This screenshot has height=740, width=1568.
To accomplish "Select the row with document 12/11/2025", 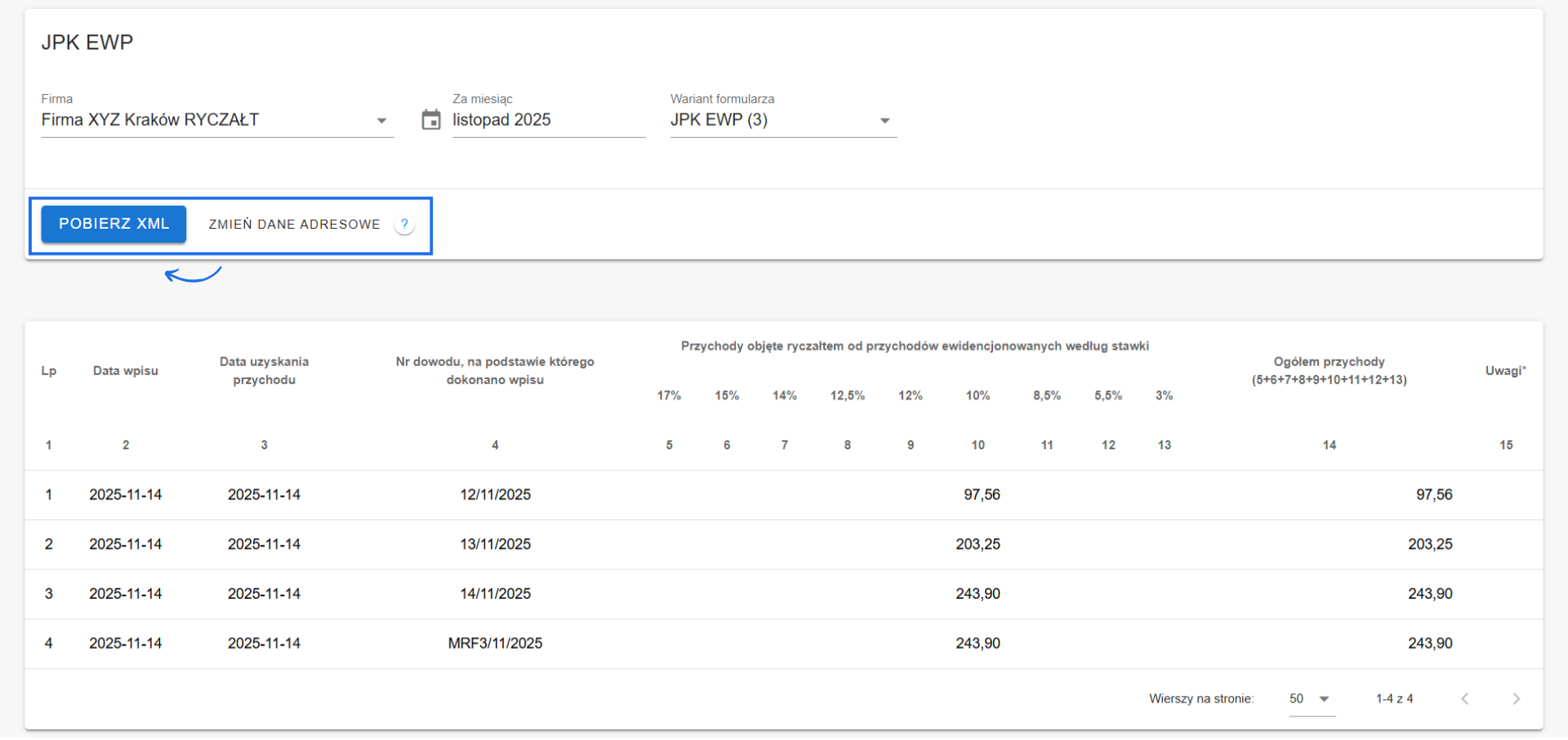I will (x=495, y=495).
